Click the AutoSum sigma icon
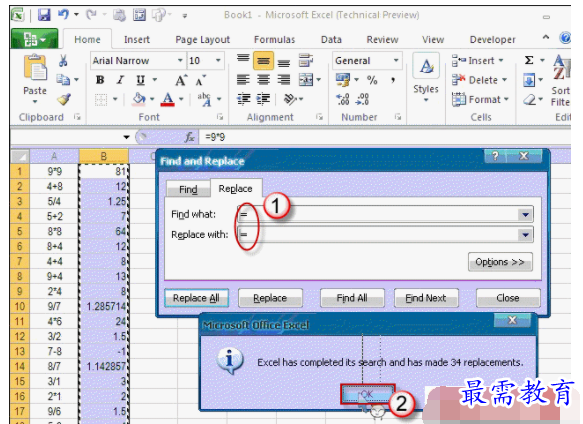Image resolution: width=583 pixels, height=424 pixels. (x=529, y=60)
